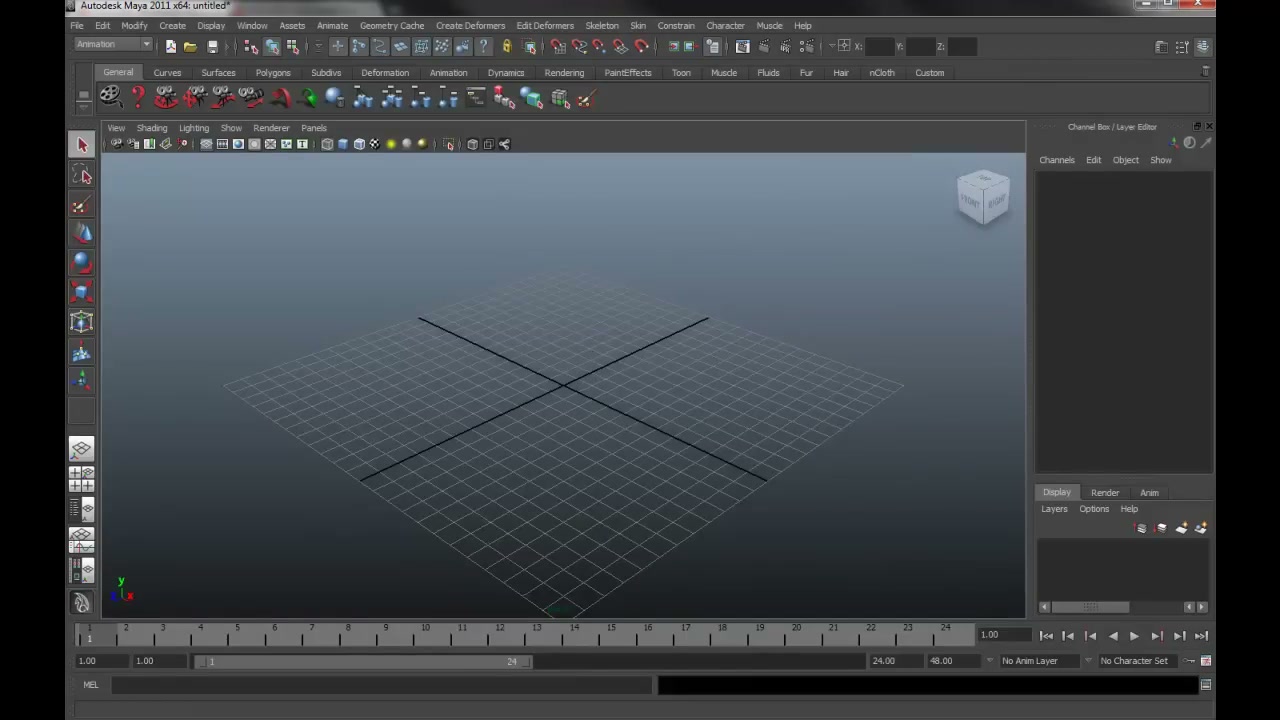Render current frame clapperboard icon
The width and height of the screenshot is (1280, 720).
763,46
